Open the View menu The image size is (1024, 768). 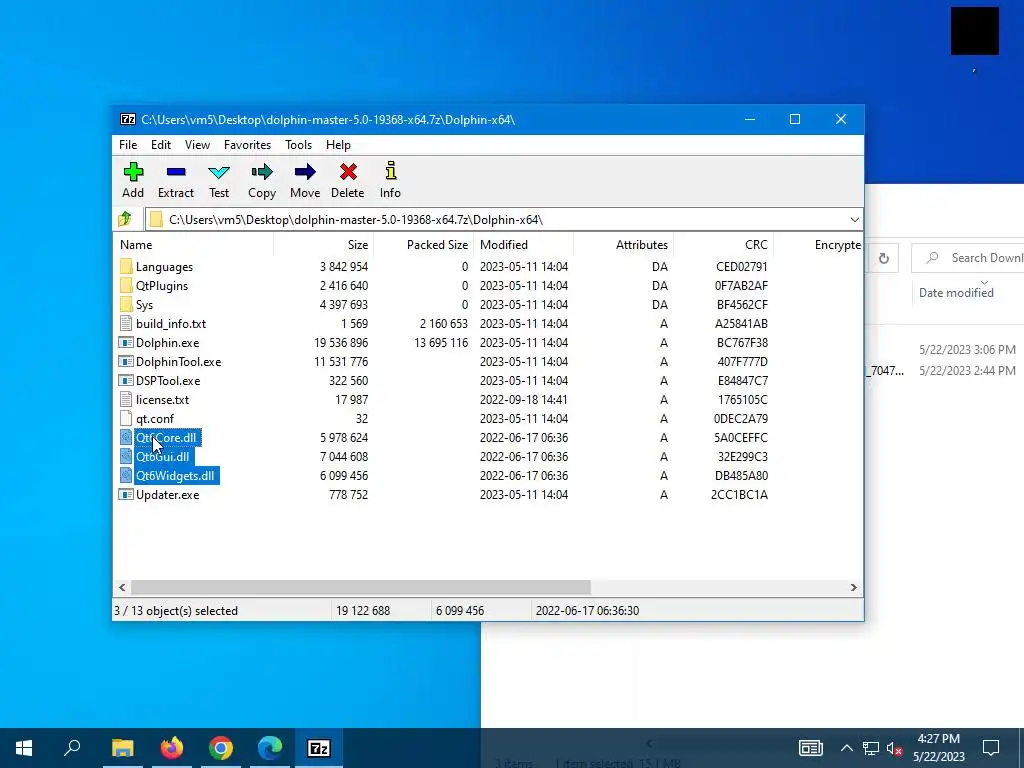click(197, 145)
